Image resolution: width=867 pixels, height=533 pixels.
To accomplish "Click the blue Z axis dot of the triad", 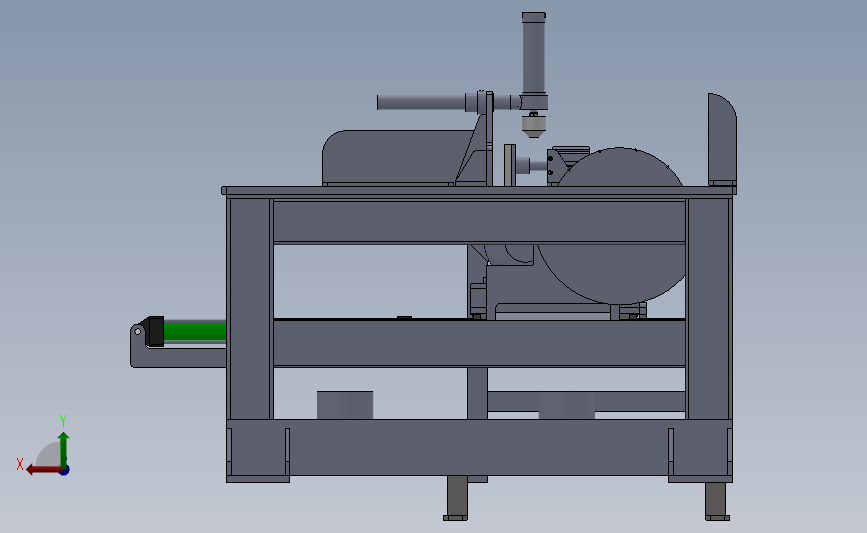I will [65, 471].
